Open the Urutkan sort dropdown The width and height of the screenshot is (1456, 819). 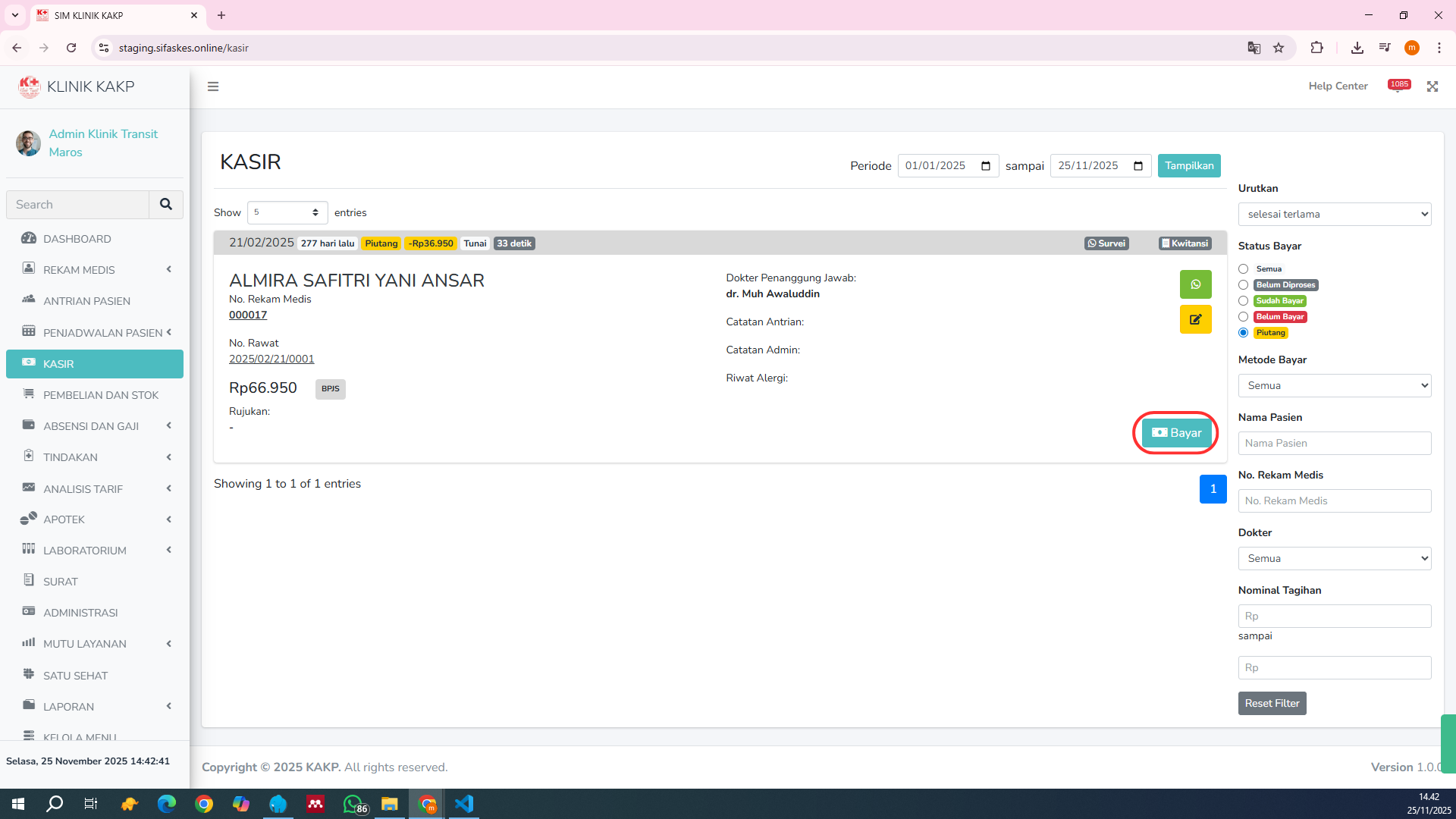[x=1334, y=215]
